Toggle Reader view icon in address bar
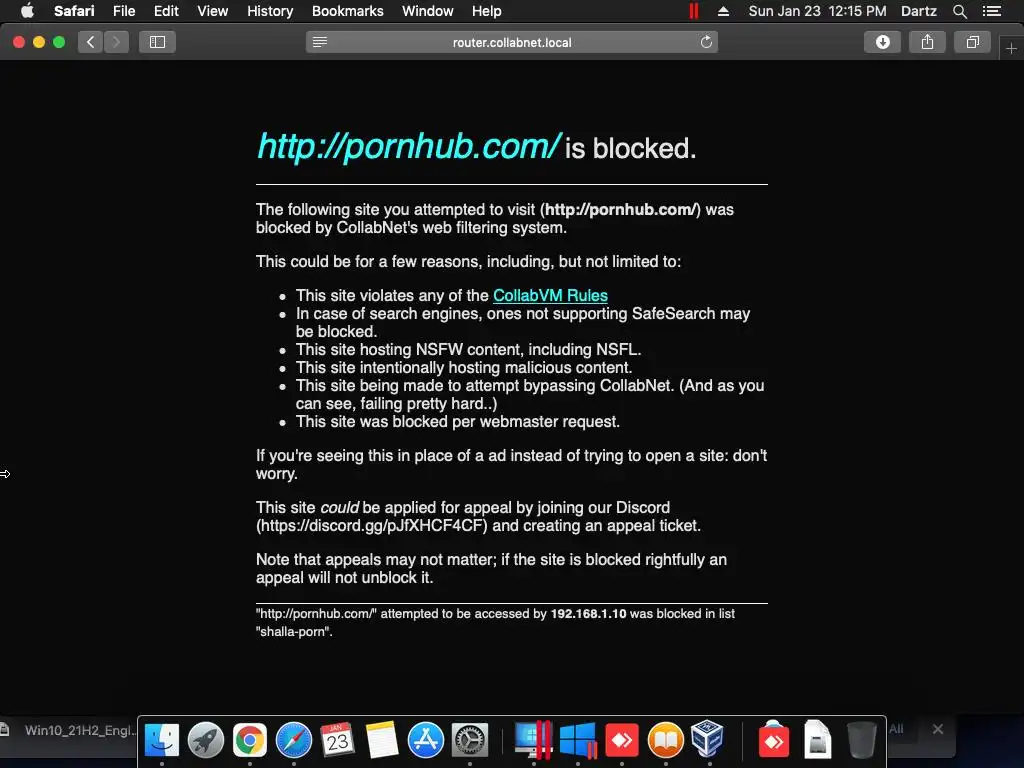The image size is (1024, 768). tap(320, 42)
